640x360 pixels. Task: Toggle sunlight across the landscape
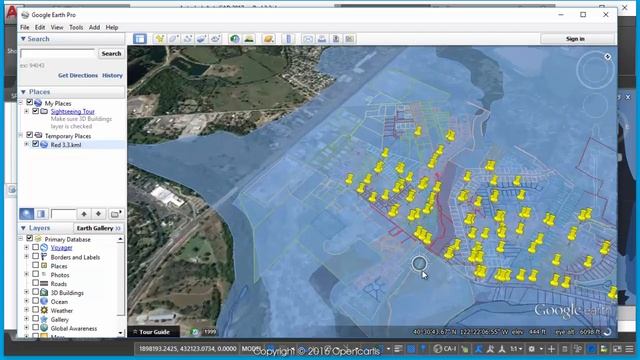[249, 39]
